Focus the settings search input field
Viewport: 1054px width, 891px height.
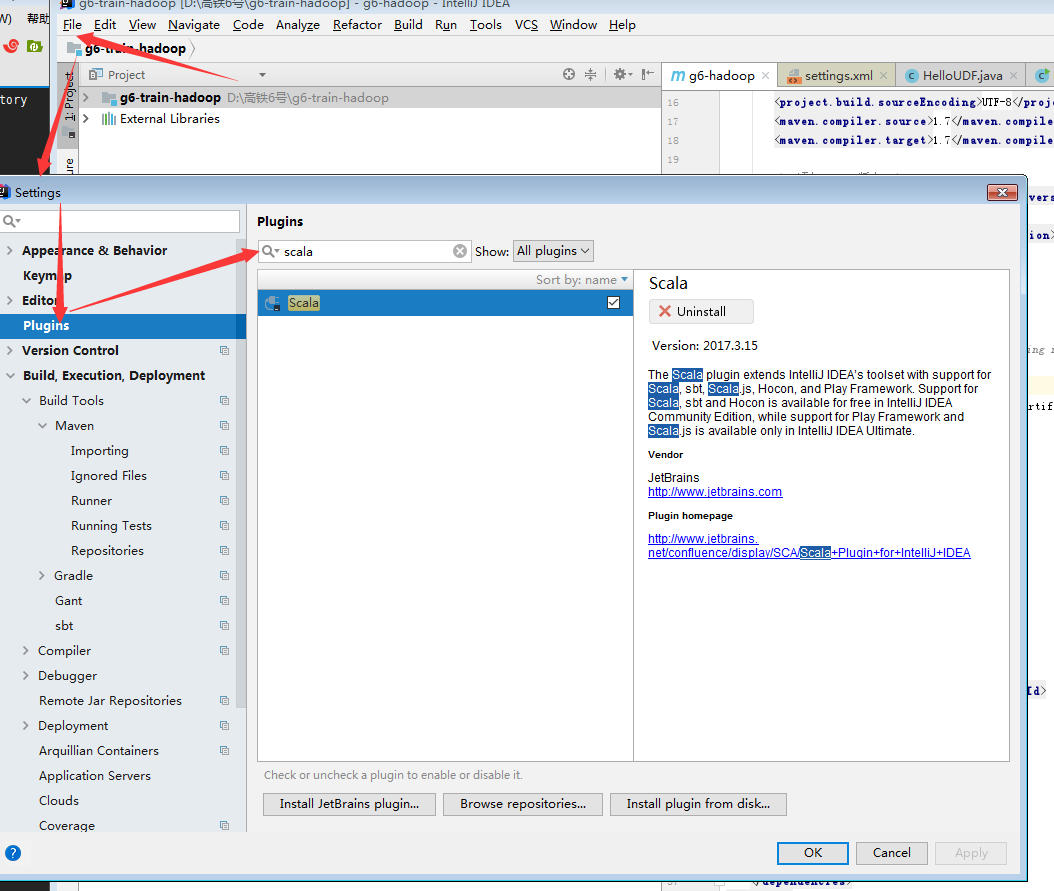pyautogui.click(x=120, y=221)
